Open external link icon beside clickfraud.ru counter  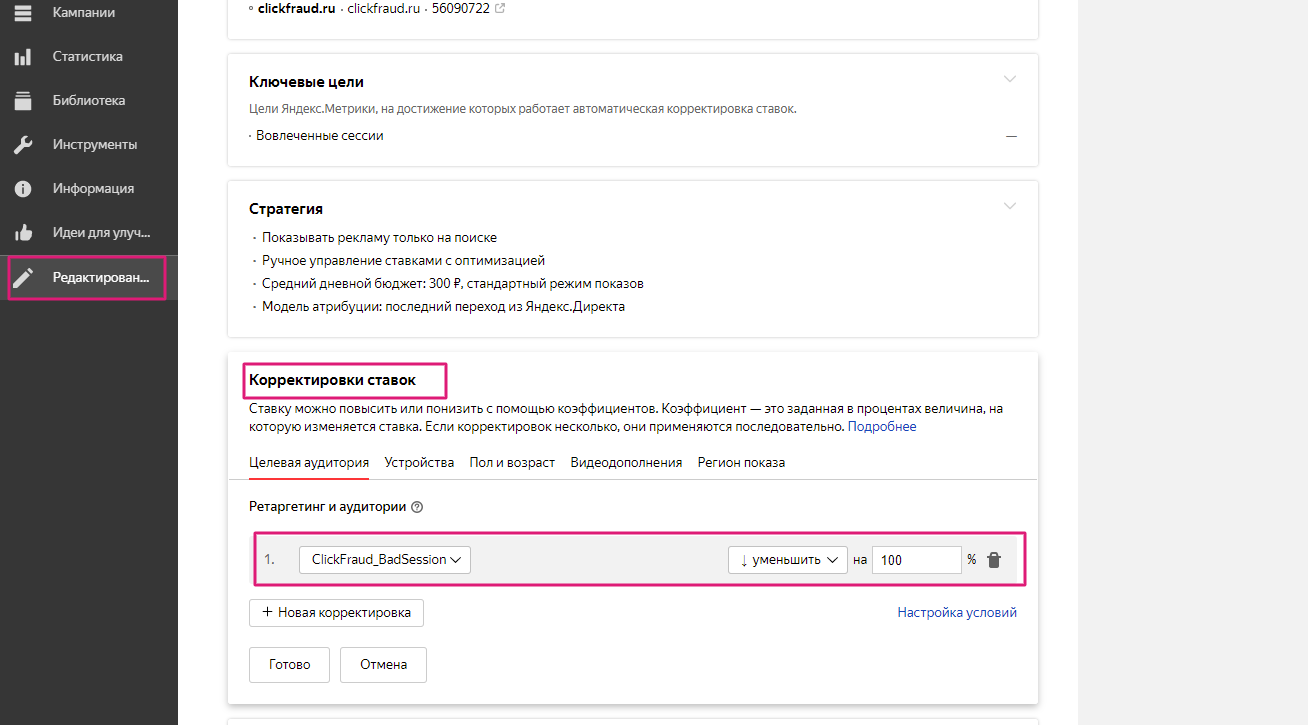[x=500, y=9]
